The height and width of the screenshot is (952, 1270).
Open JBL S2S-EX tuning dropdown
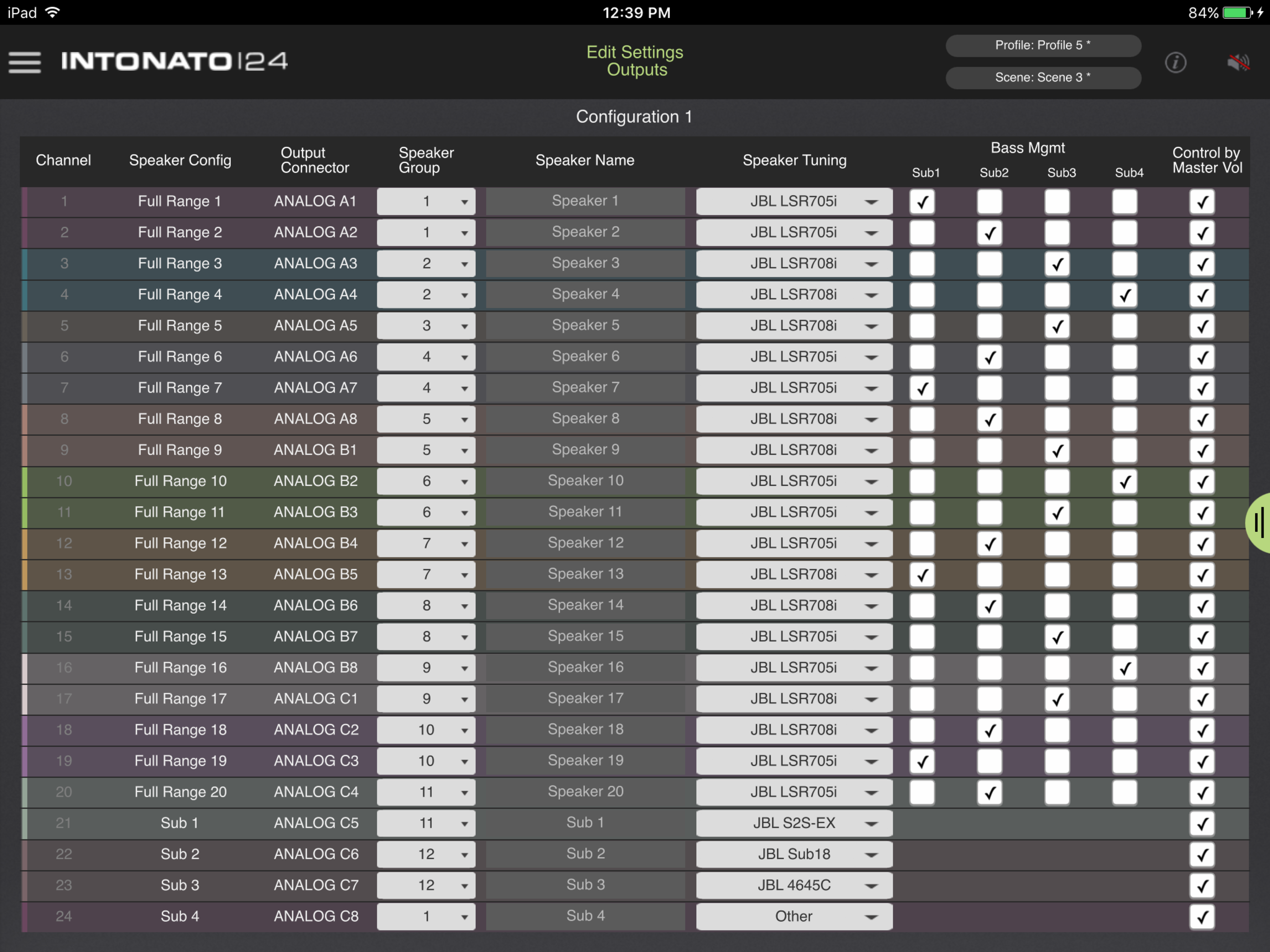tap(794, 823)
